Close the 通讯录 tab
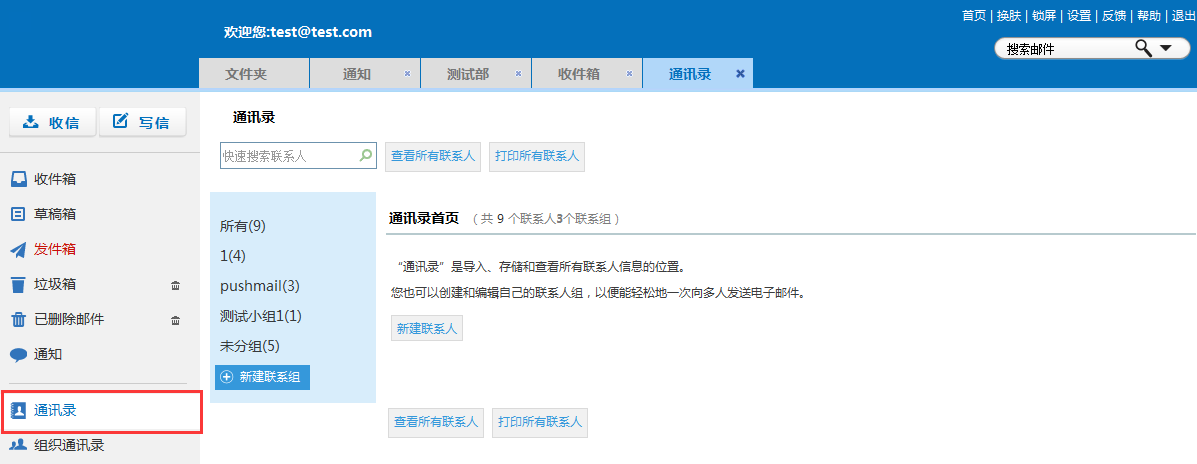 click(740, 74)
